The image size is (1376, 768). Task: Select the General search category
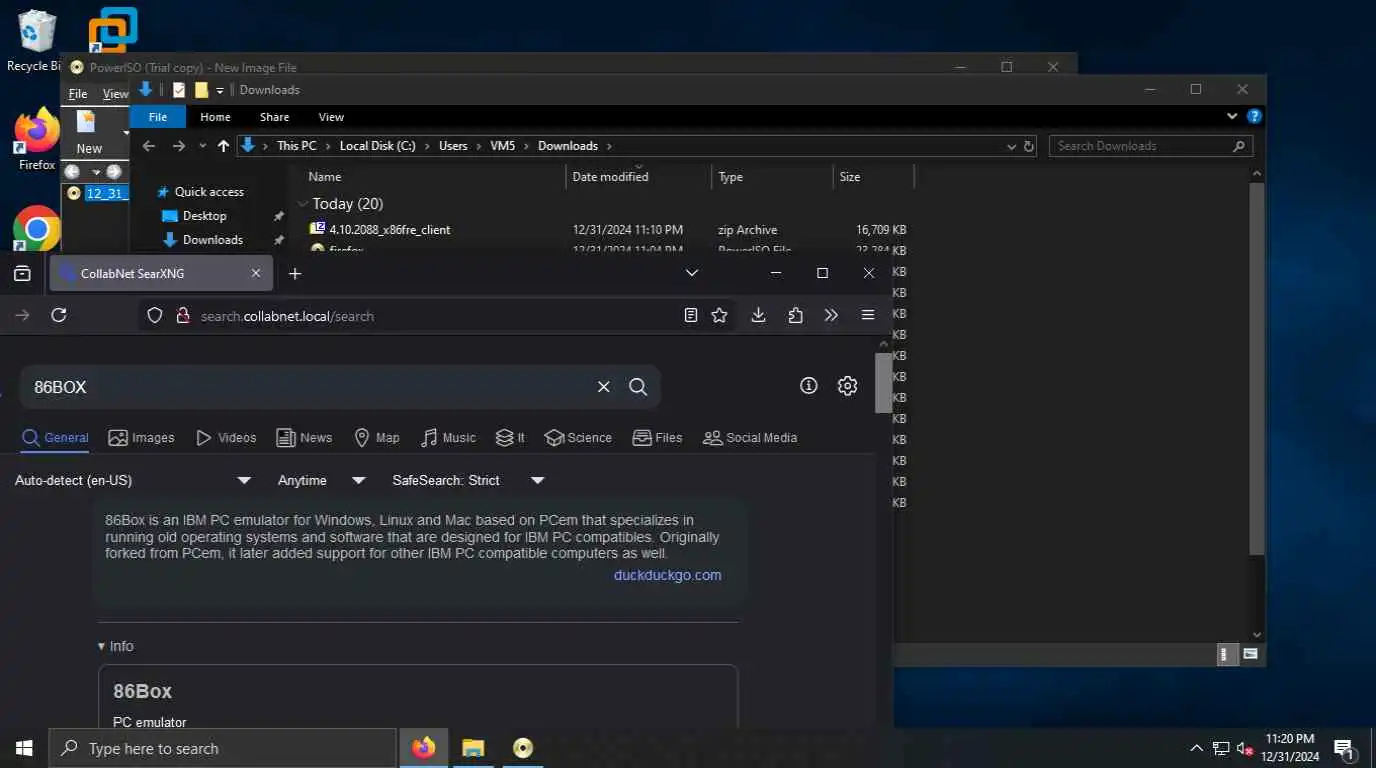(56, 438)
